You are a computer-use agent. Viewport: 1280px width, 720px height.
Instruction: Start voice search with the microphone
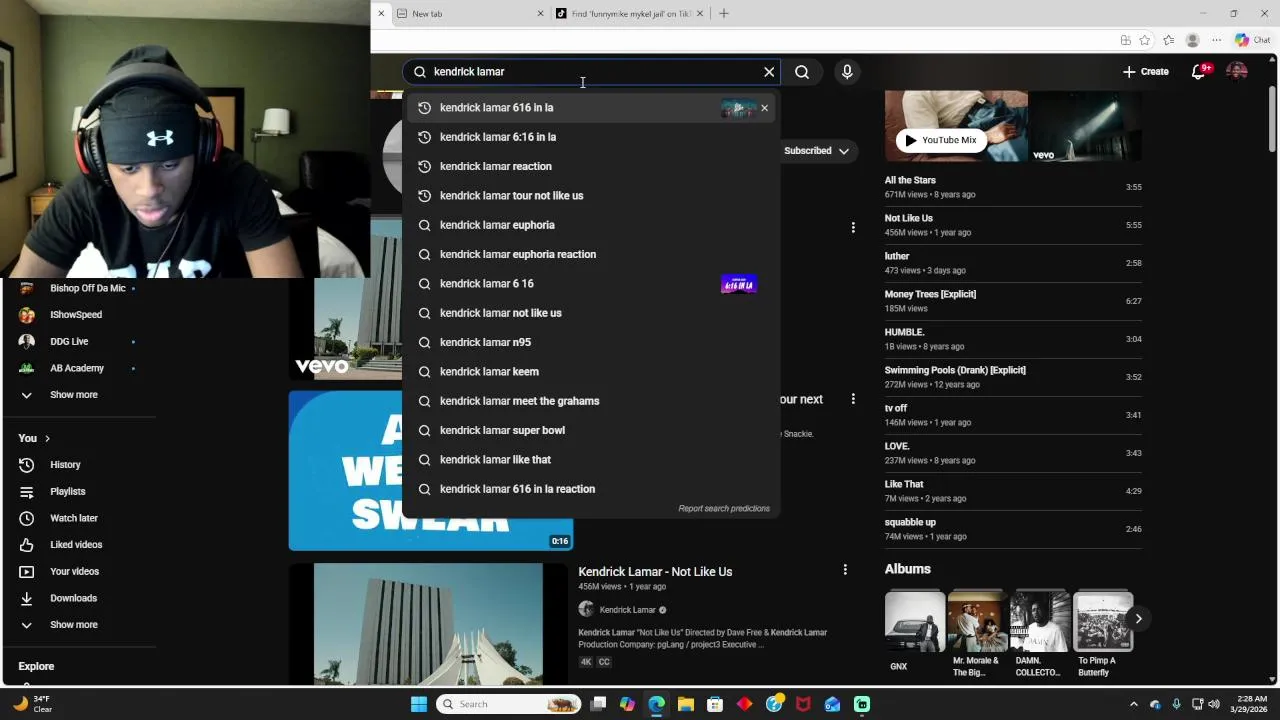pos(847,72)
